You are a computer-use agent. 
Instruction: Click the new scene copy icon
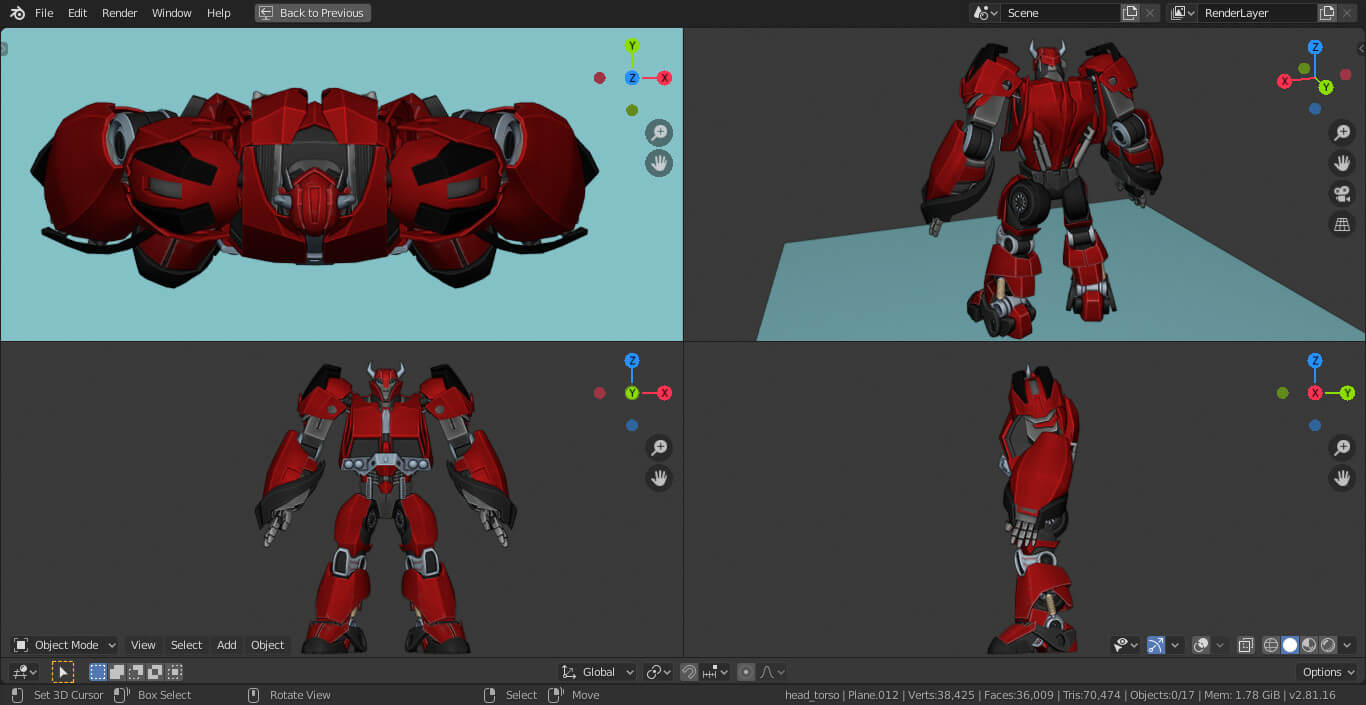[1130, 13]
